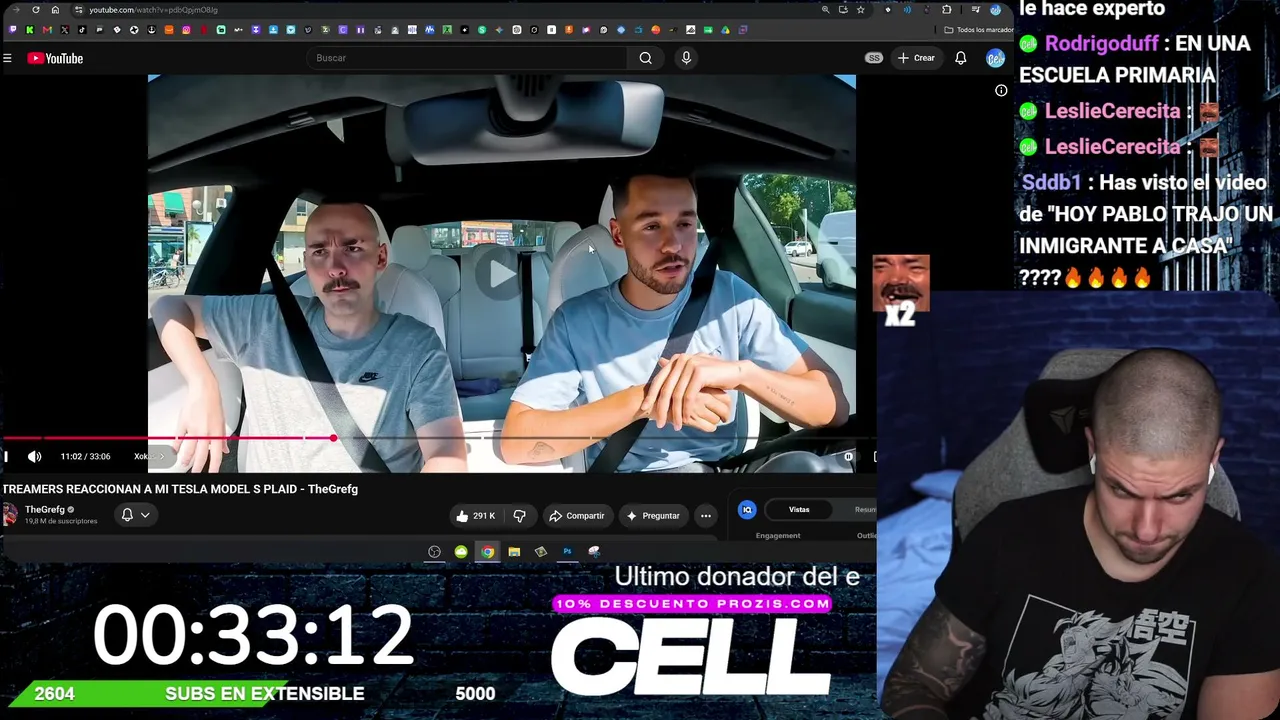Viewport: 1280px width, 720px height.
Task: Open the X bookmark
Action: [x=65, y=30]
